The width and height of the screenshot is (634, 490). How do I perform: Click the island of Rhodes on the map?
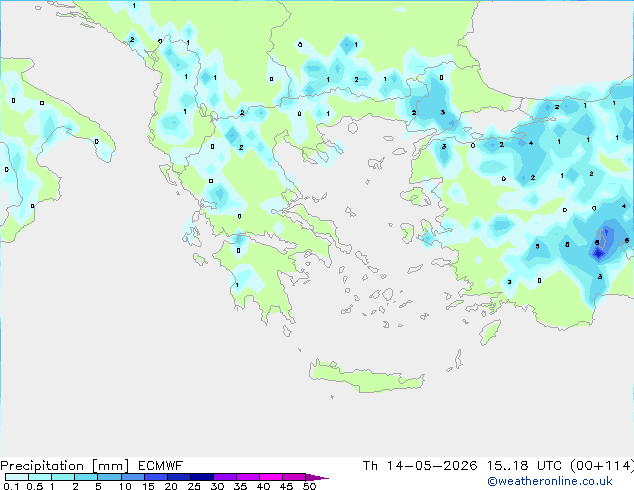tap(490, 332)
